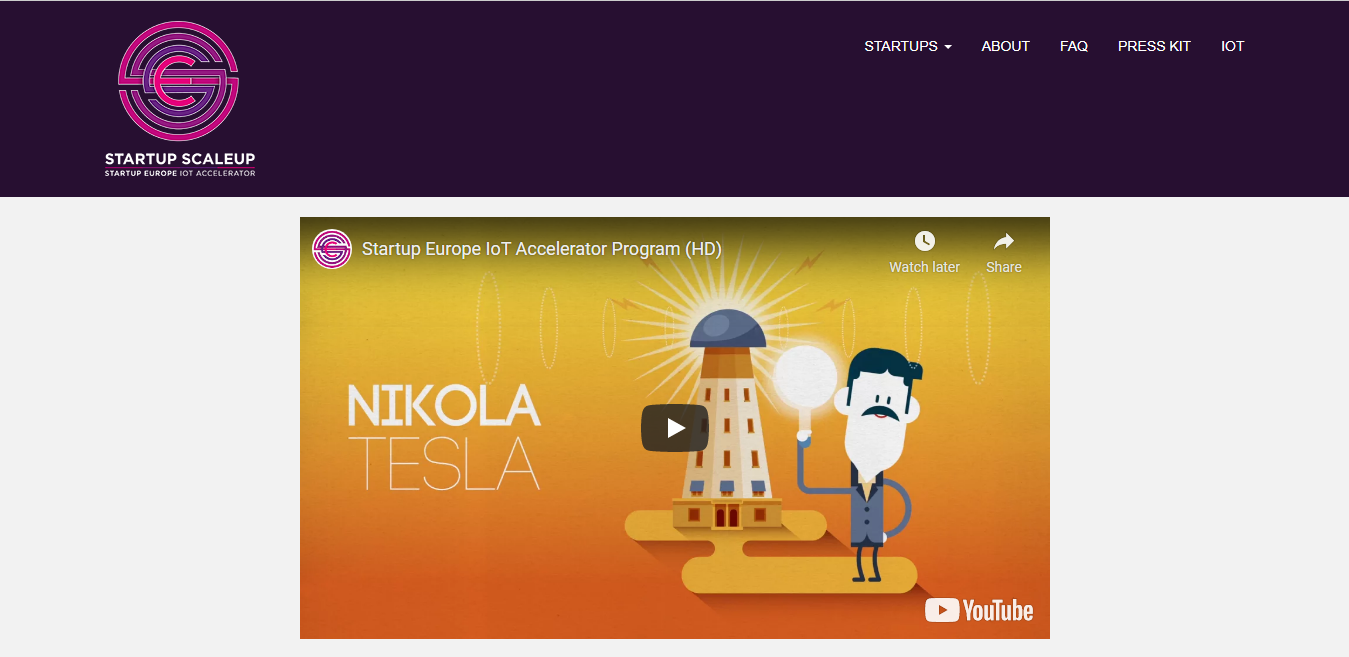
Task: Go to the ABOUT page
Action: point(1005,46)
